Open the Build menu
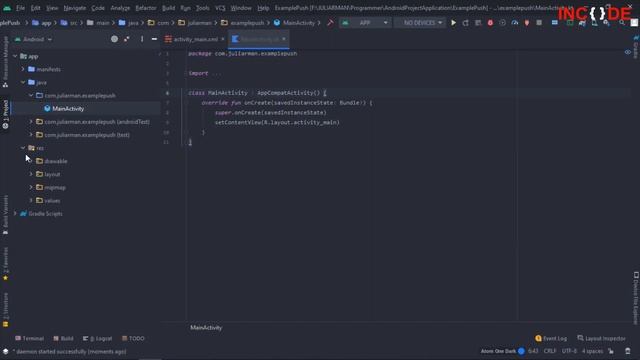This screenshot has width=640, height=360. point(168,8)
